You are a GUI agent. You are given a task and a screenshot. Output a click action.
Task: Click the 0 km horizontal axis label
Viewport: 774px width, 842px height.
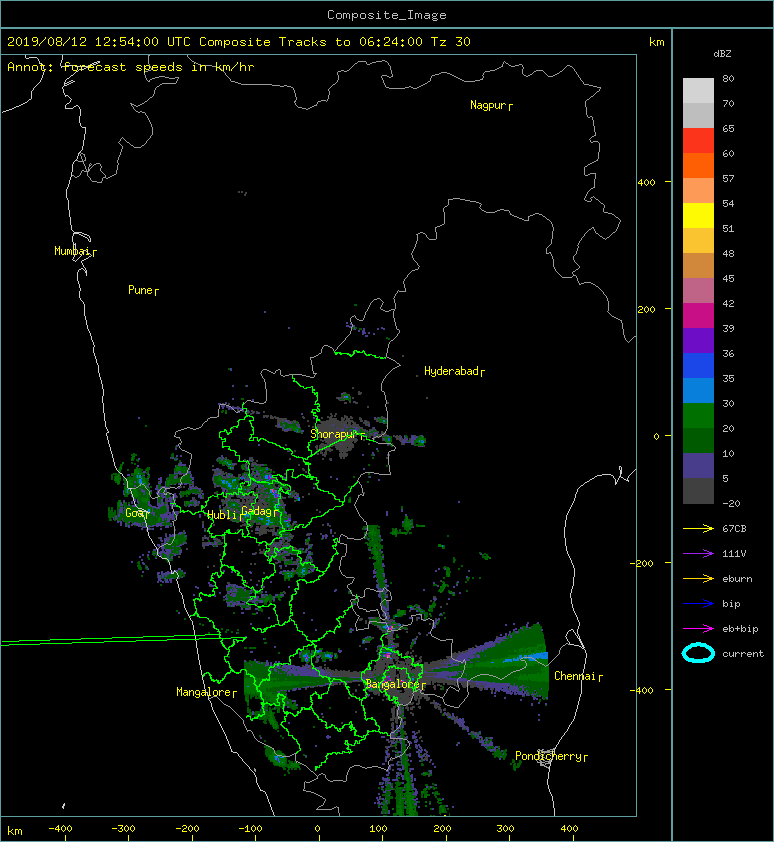click(317, 829)
